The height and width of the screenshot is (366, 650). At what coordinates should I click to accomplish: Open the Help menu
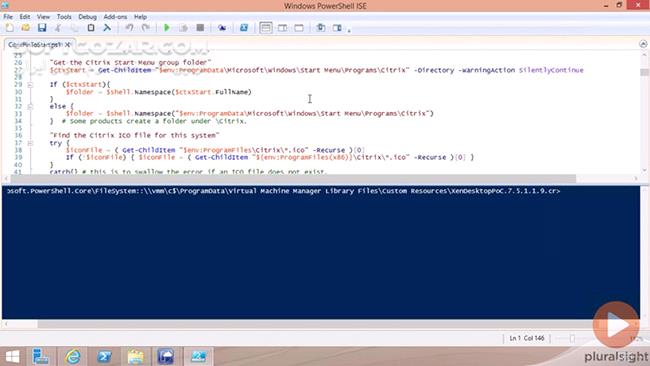coord(141,17)
